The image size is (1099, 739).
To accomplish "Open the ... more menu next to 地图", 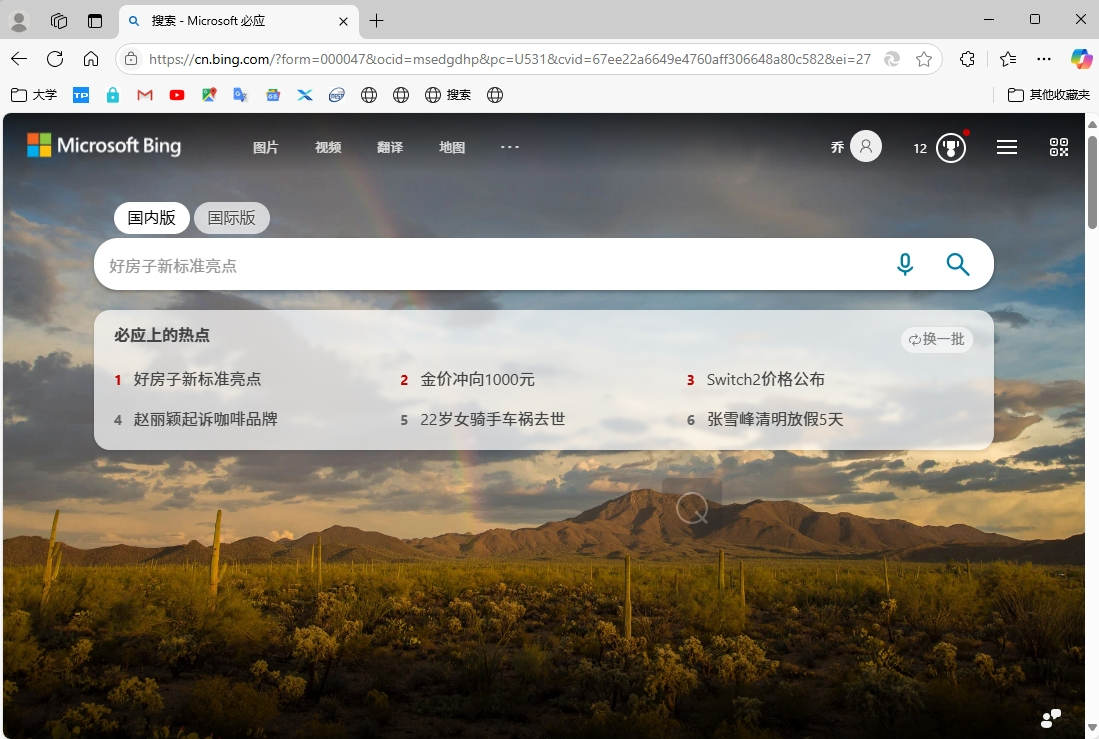I will [x=510, y=147].
